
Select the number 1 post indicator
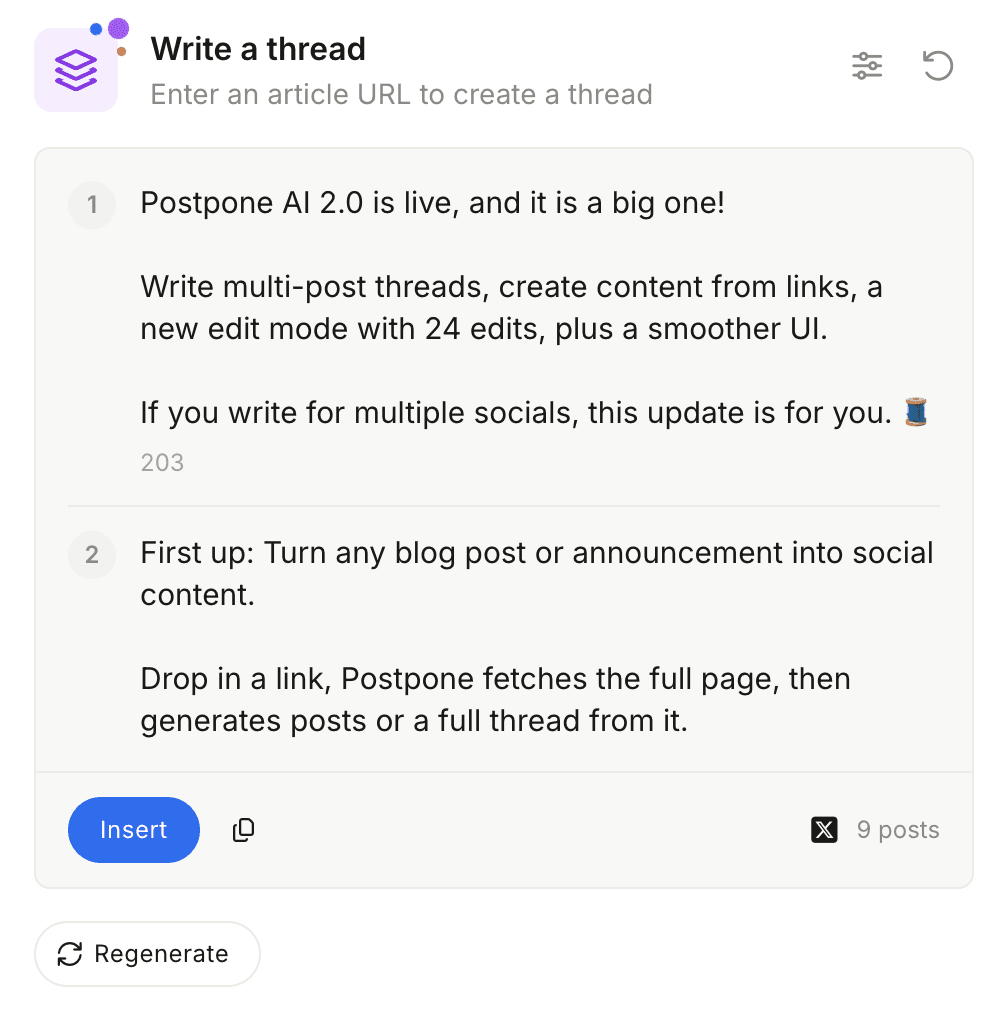[x=91, y=205]
